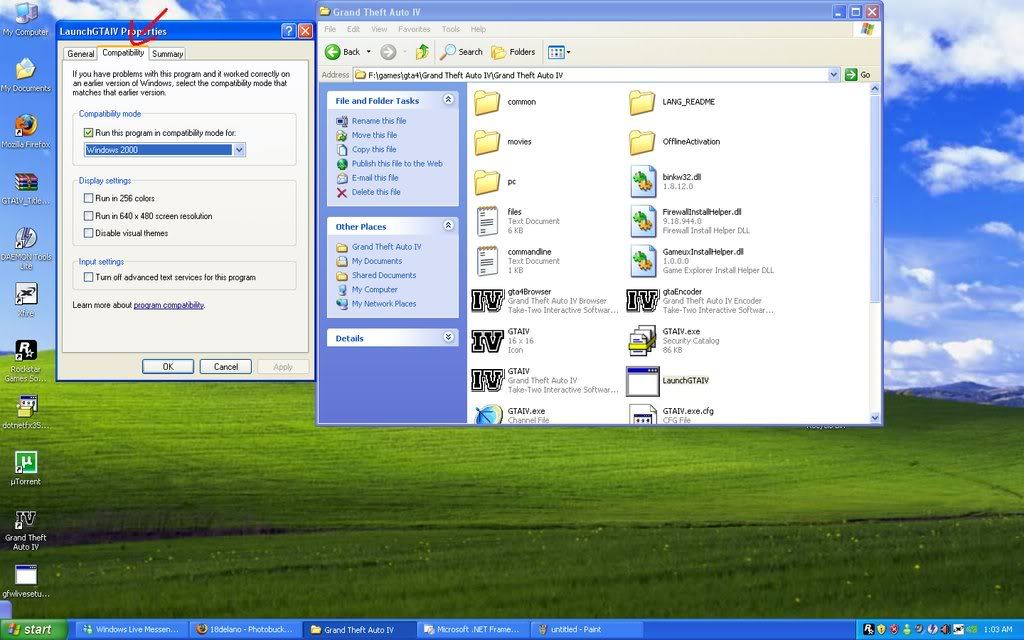
Task: Switch to Microsoft .NET Framework taskbar button
Action: coord(473,630)
